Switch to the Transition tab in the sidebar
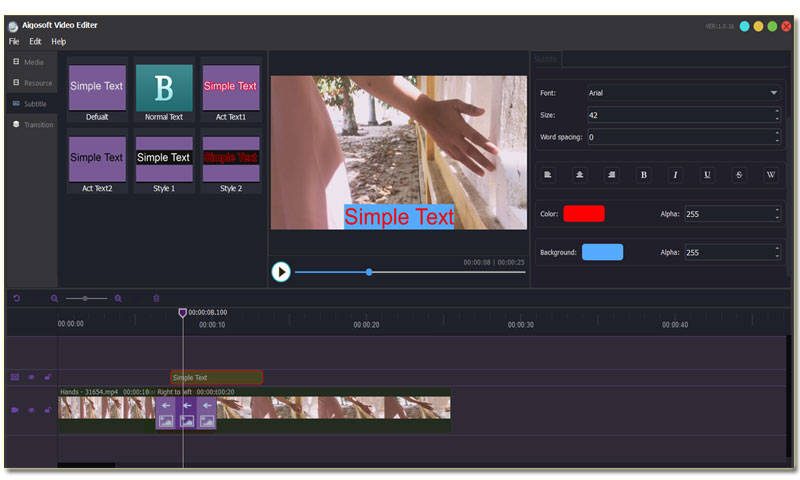This screenshot has width=800, height=480. [32, 125]
